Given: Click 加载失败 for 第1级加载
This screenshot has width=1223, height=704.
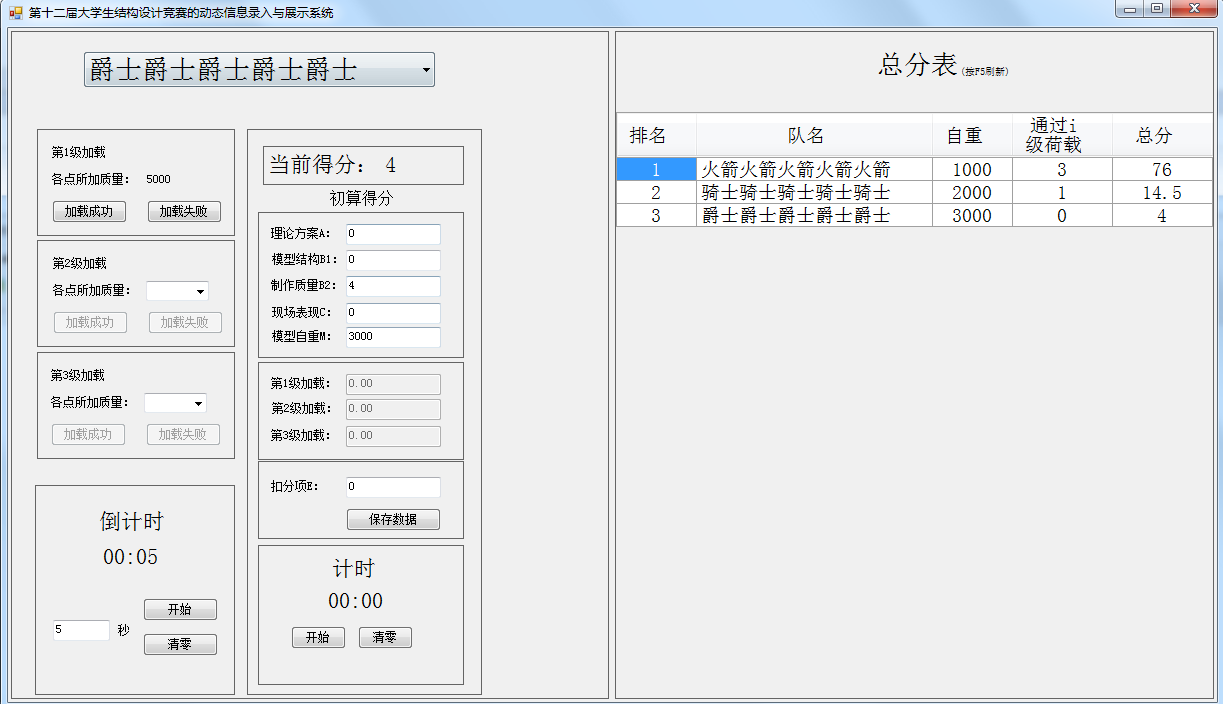Looking at the screenshot, I should click(x=184, y=212).
